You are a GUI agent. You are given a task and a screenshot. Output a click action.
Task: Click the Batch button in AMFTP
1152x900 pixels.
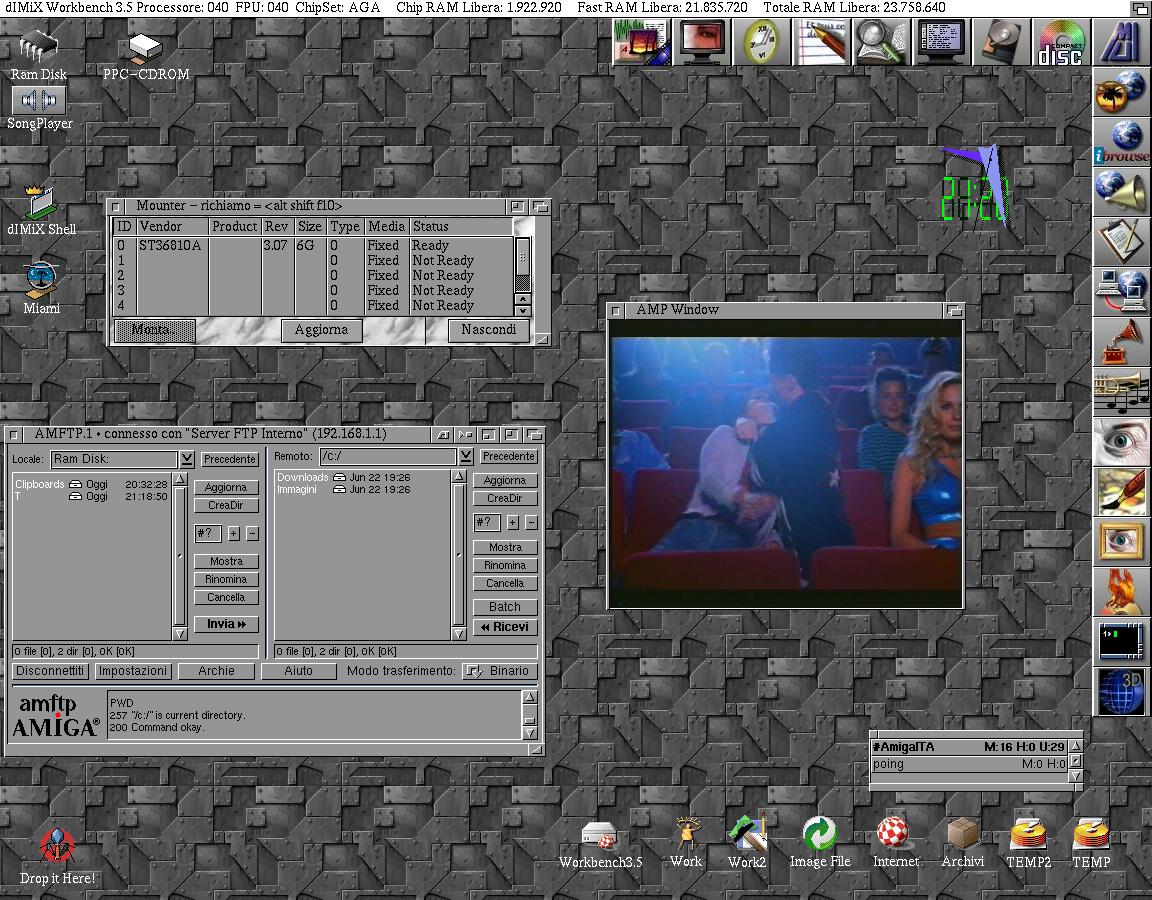pos(505,607)
